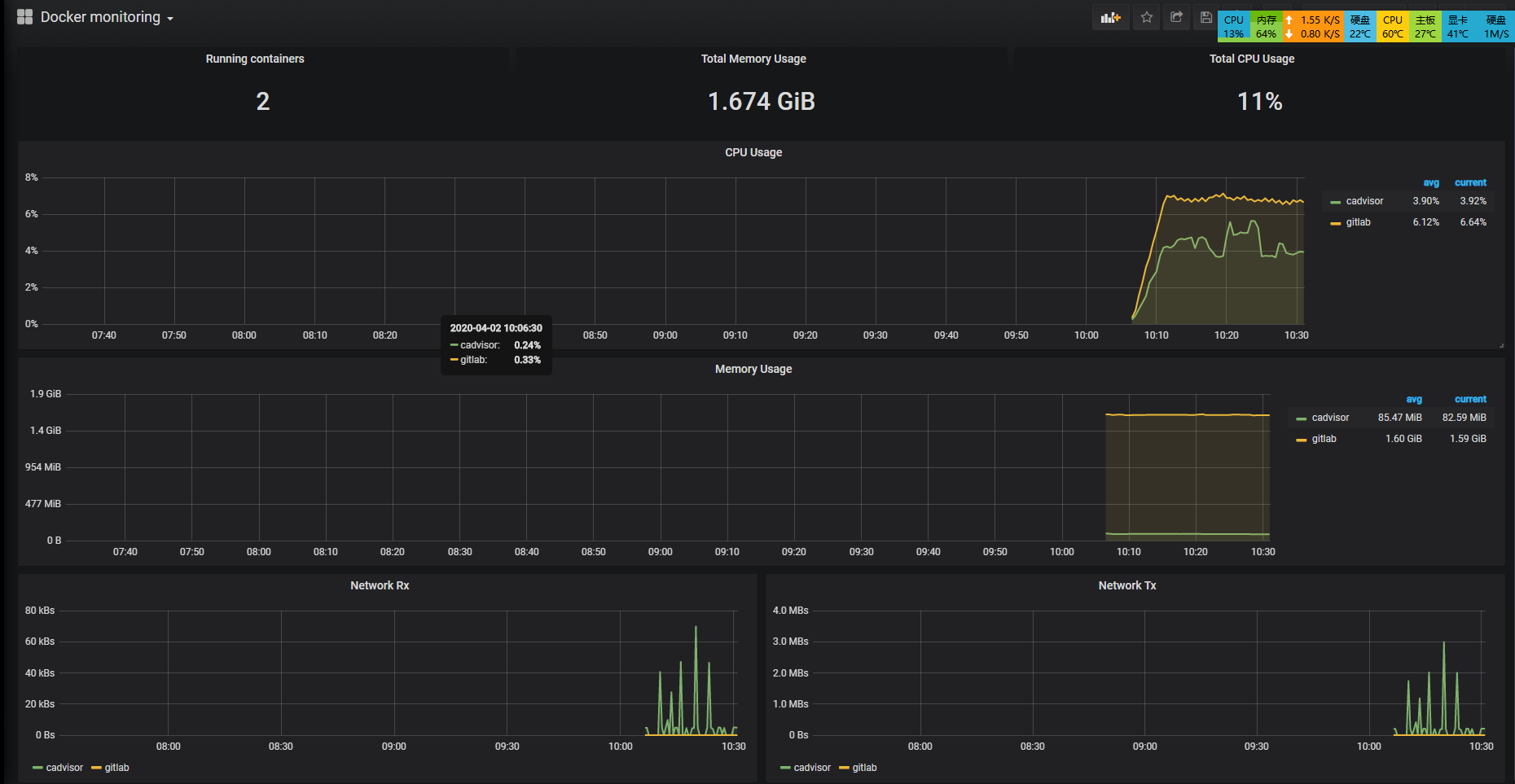The image size is (1515, 784).
Task: Click the 硬盘 1M/S disk speed tile
Action: (x=1495, y=26)
